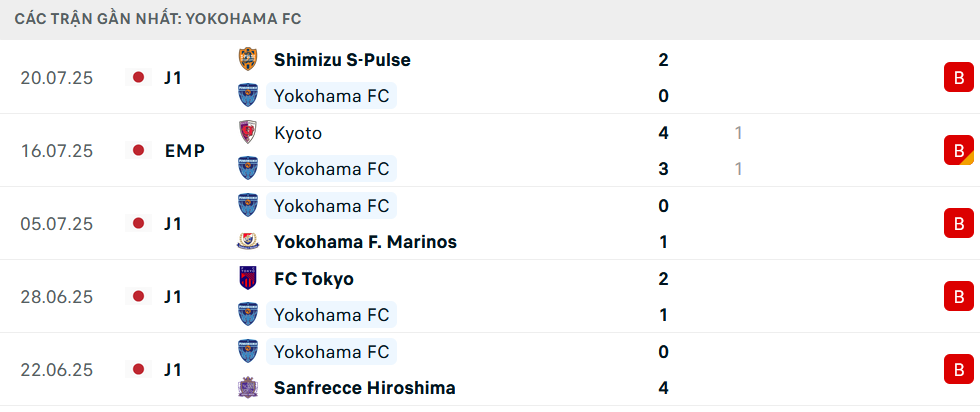Click the Kyoto team crest icon
980x412 pixels.
[248, 133]
